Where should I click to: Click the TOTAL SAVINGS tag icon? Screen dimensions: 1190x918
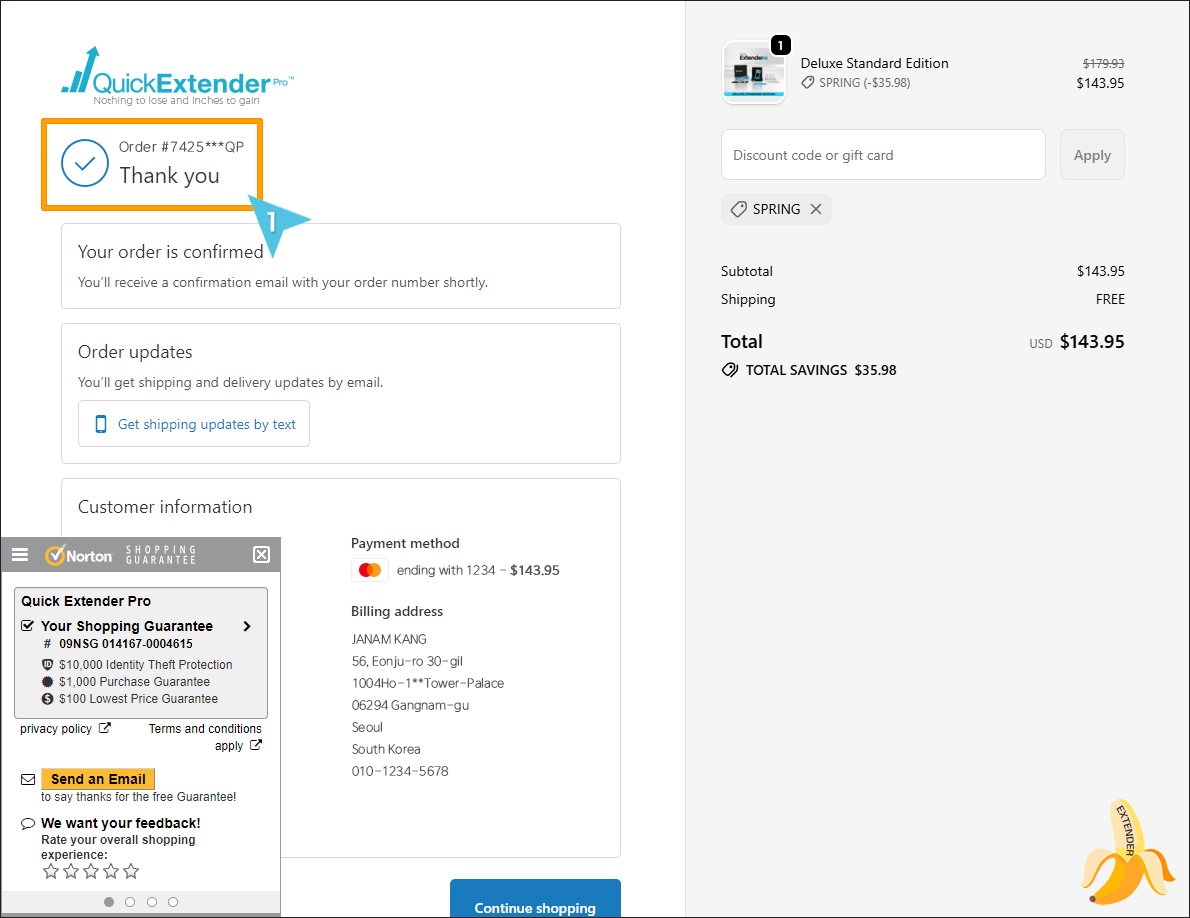tap(730, 370)
